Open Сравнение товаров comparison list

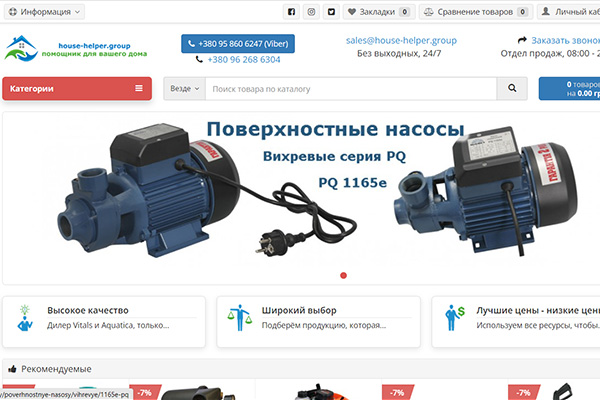click(475, 12)
